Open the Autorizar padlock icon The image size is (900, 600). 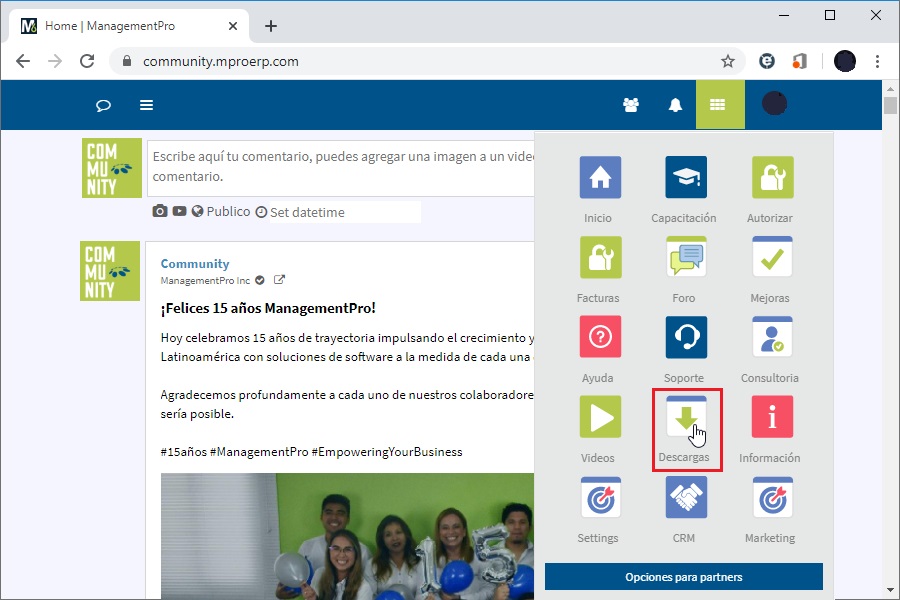pyautogui.click(x=770, y=175)
